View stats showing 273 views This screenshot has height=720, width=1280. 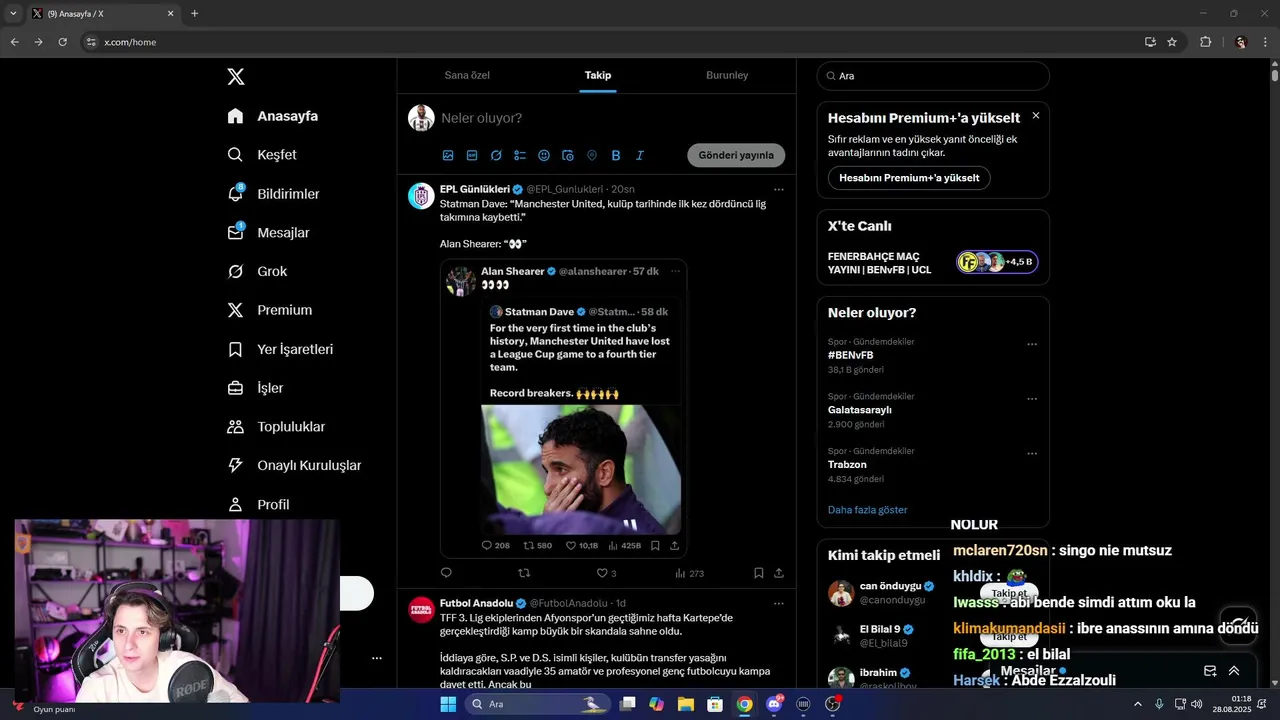click(689, 573)
